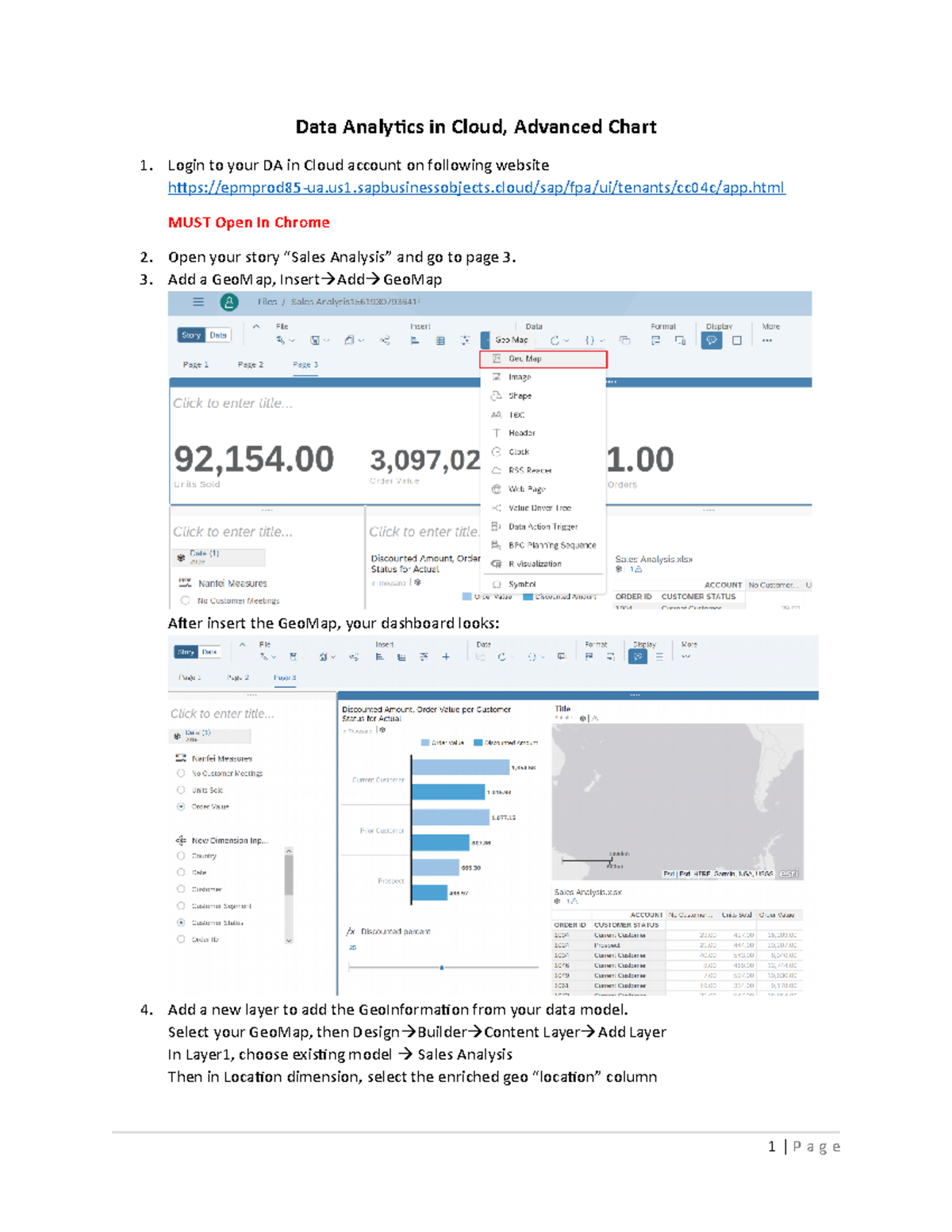Image resolution: width=952 pixels, height=1232 pixels.
Task: Select Geo Map from the Insert menu
Action: click(525, 359)
